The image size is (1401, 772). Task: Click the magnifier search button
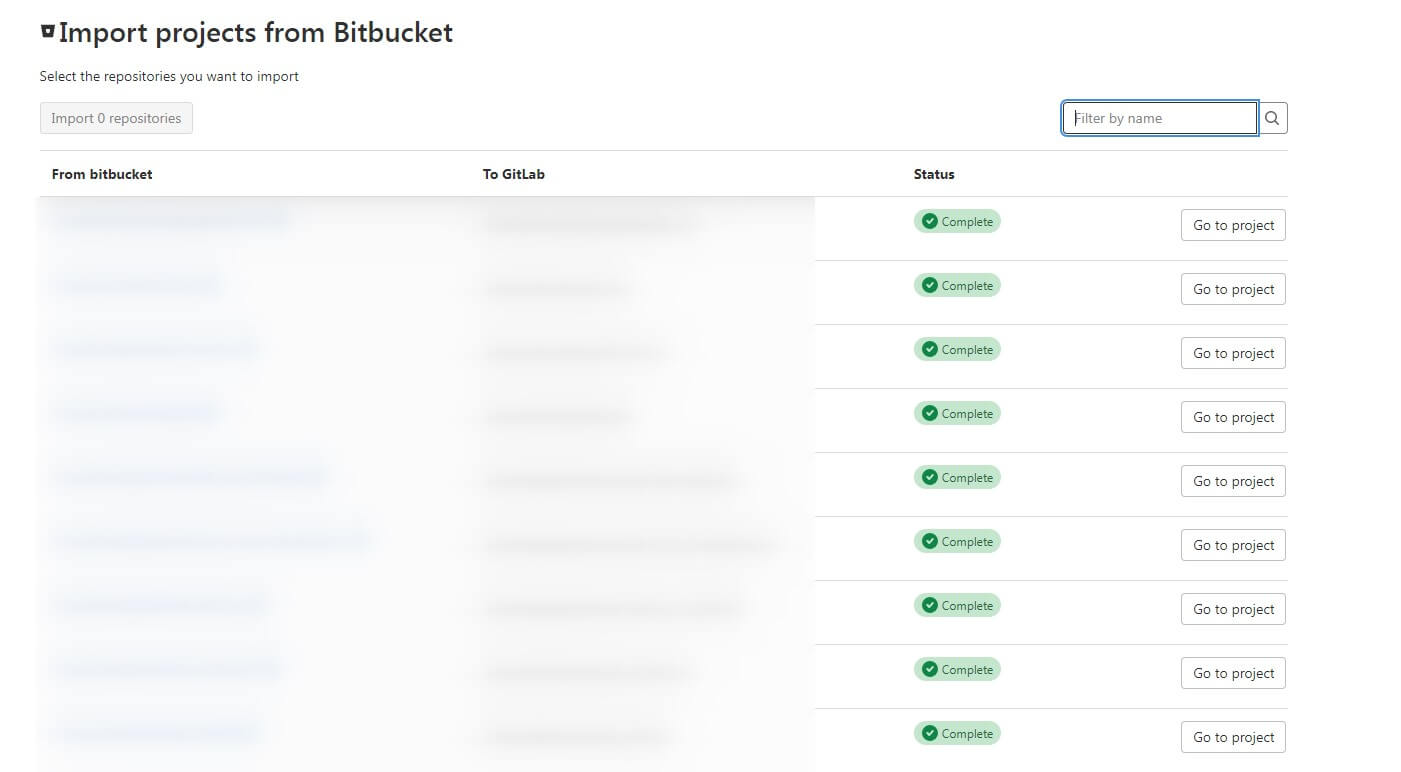point(1272,118)
